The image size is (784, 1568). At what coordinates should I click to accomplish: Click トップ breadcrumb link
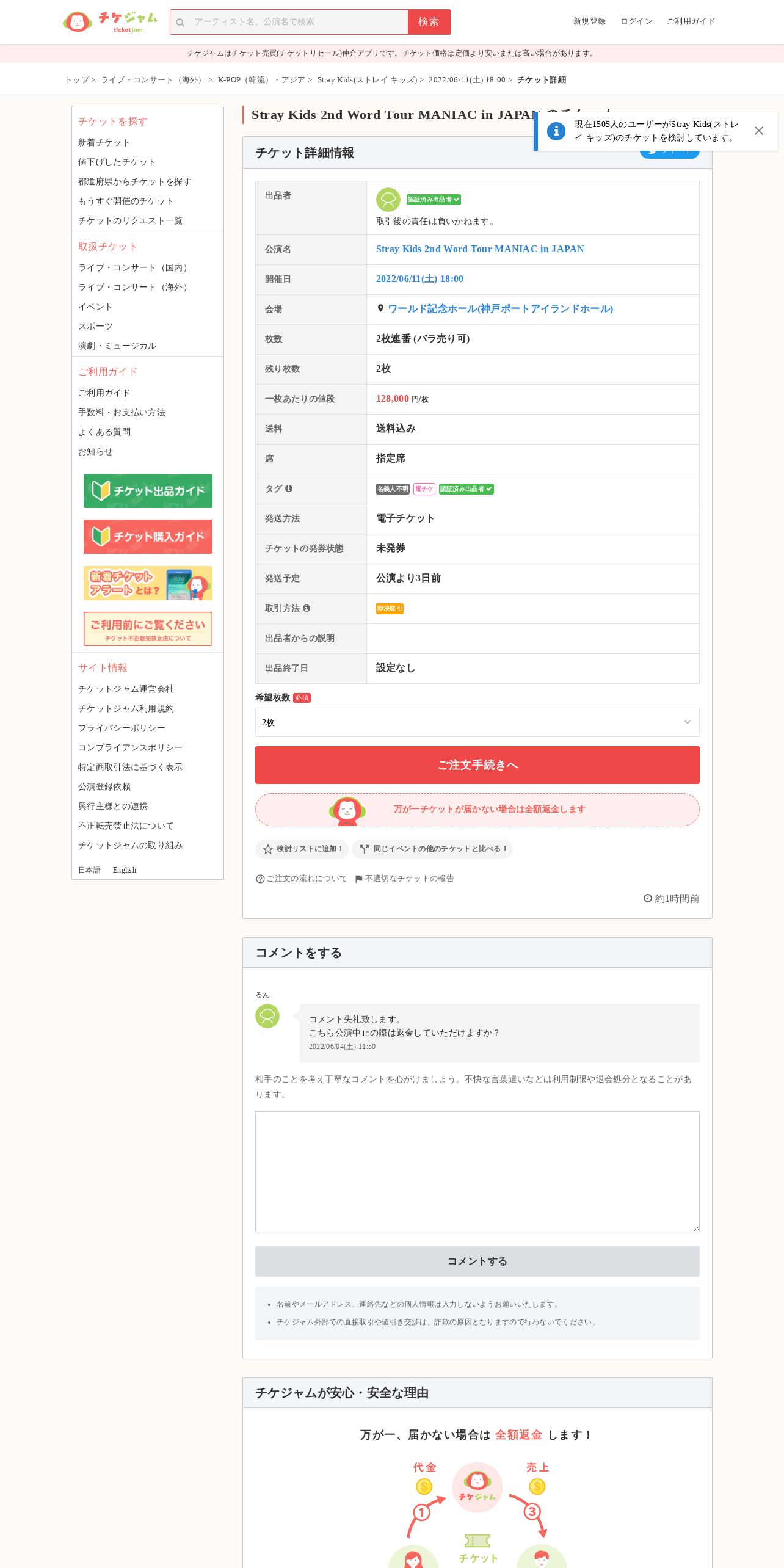point(77,80)
